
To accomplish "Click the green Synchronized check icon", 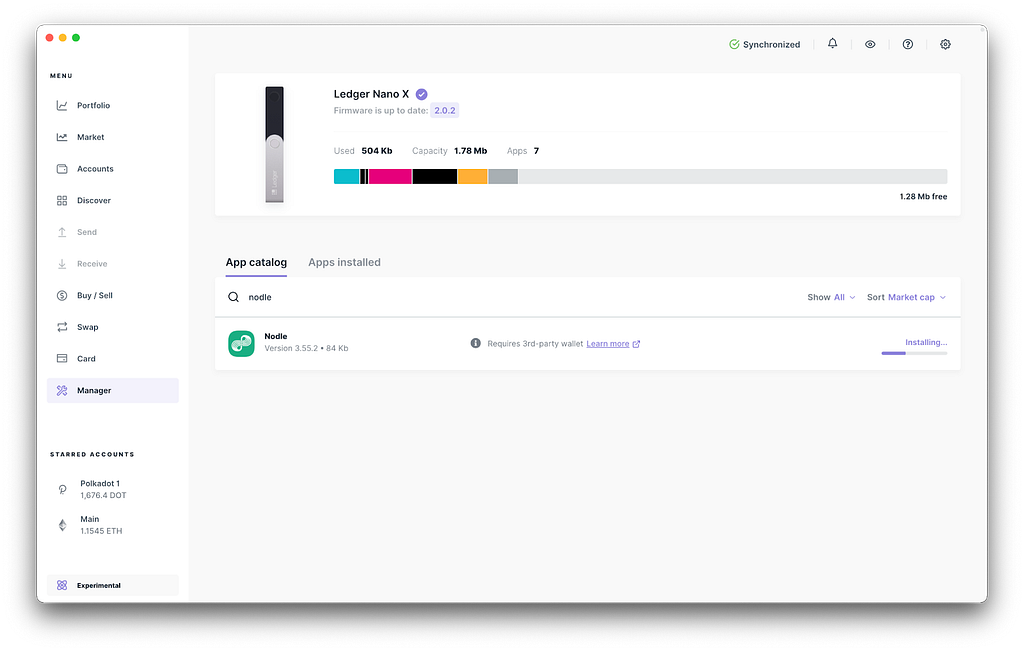I will tap(734, 44).
